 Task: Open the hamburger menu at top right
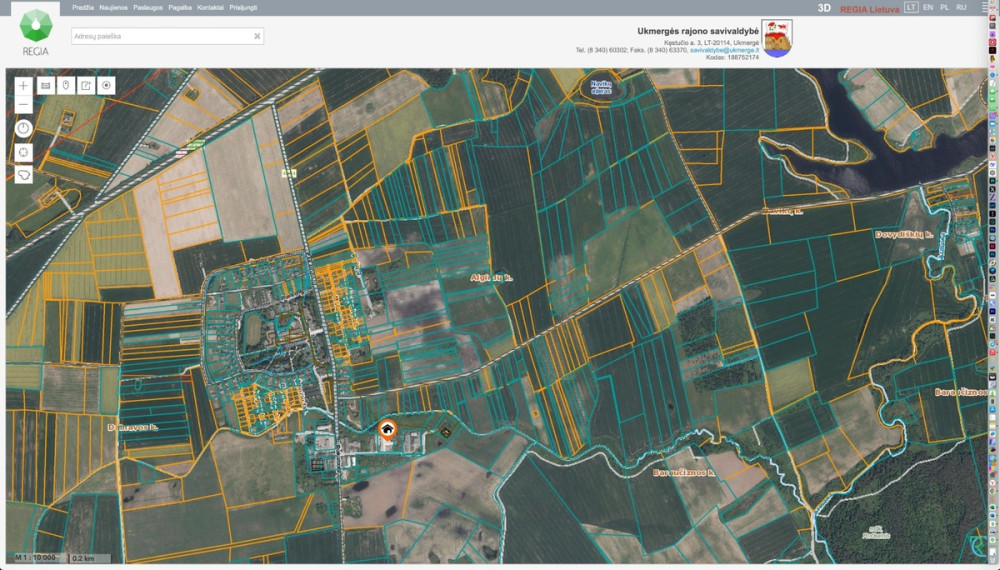(985, 8)
